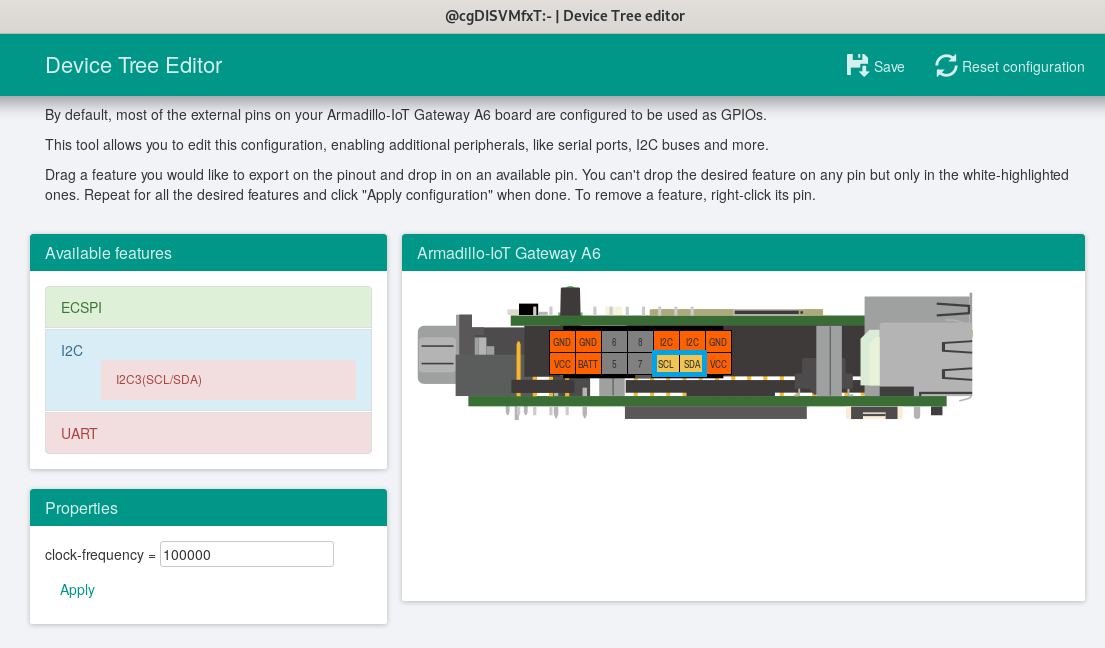This screenshot has height=648, width=1105.
Task: Click the VCC pin beside BATT
Action: pyautogui.click(x=562, y=364)
